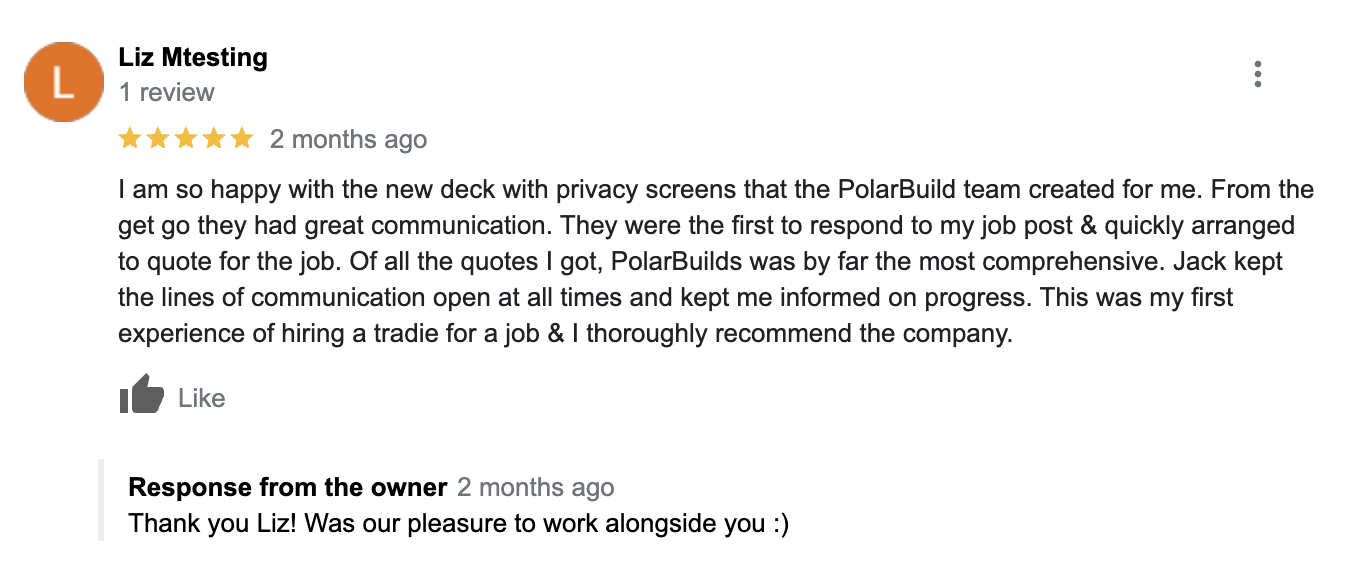Click the review's "2 months ago" timestamp
This screenshot has height=578, width=1354.
click(348, 140)
